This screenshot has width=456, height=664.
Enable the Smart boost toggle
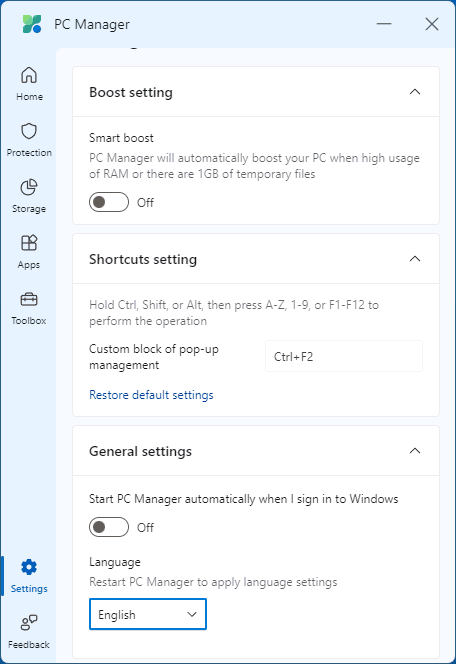pyautogui.click(x=109, y=202)
